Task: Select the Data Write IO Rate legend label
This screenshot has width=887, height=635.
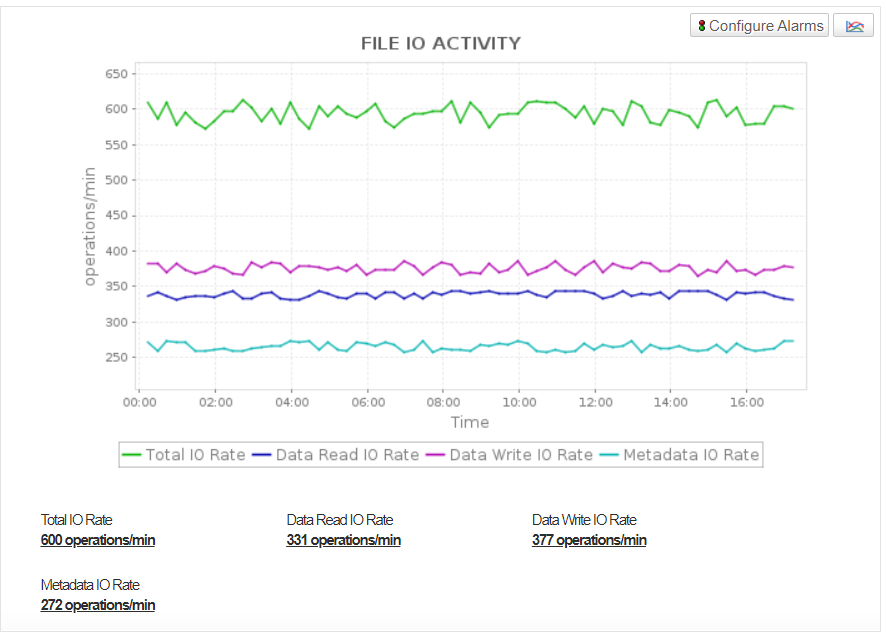Action: [x=521, y=455]
